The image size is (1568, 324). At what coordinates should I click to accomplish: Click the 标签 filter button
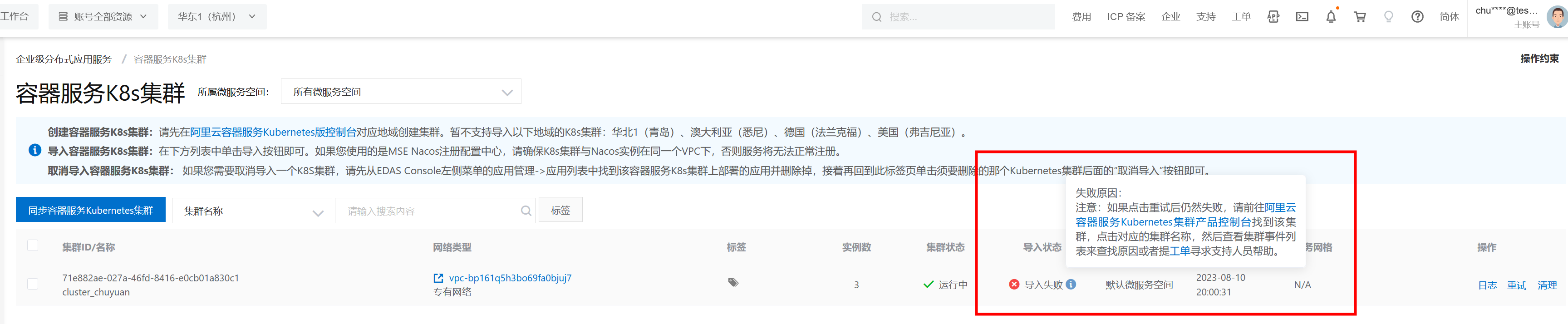coord(560,210)
